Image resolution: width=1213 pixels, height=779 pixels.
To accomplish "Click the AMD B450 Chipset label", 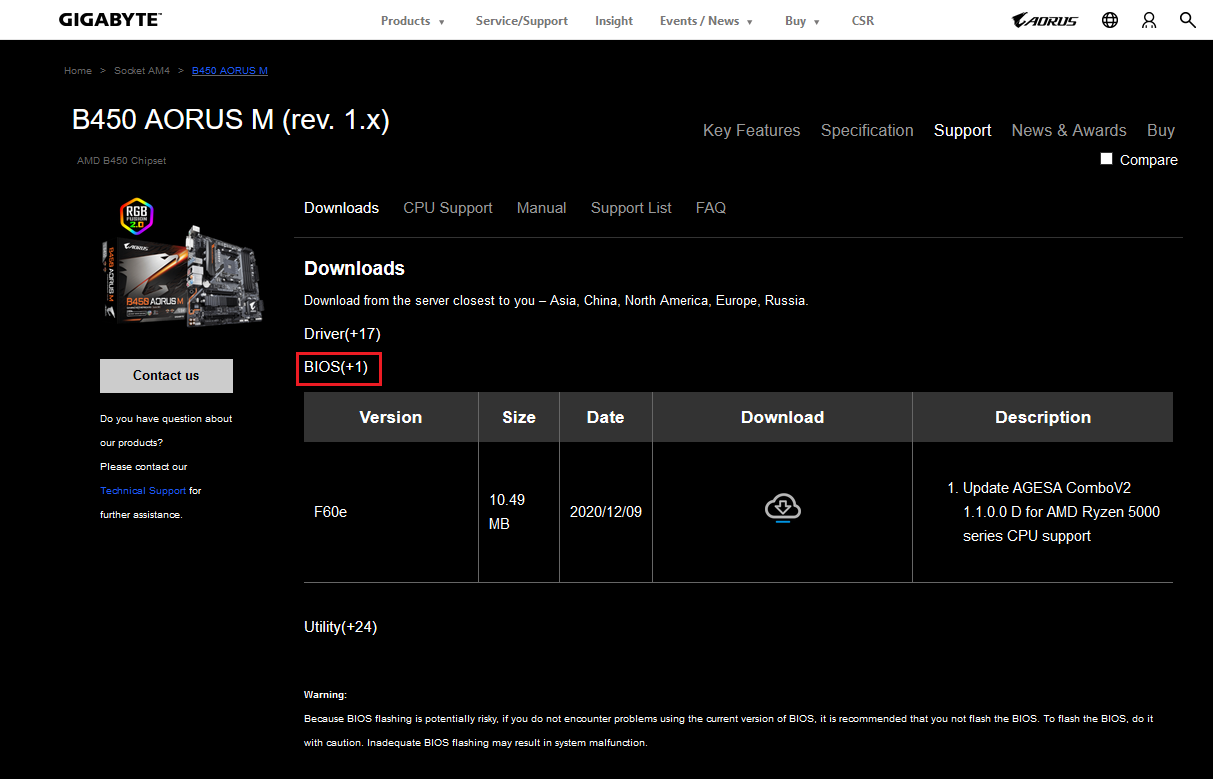I will (x=122, y=161).
